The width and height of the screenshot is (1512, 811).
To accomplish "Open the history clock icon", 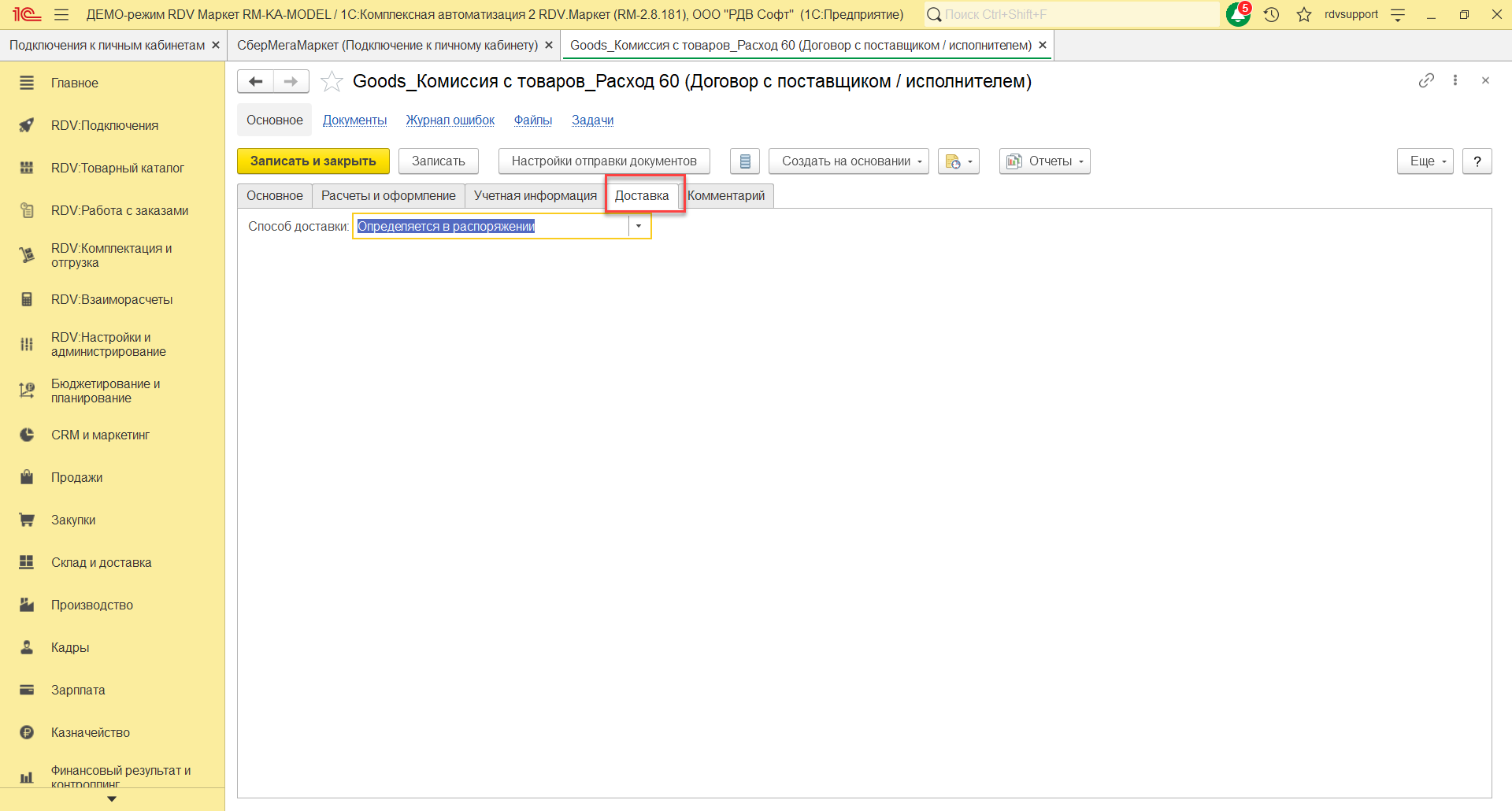I will [x=1271, y=14].
